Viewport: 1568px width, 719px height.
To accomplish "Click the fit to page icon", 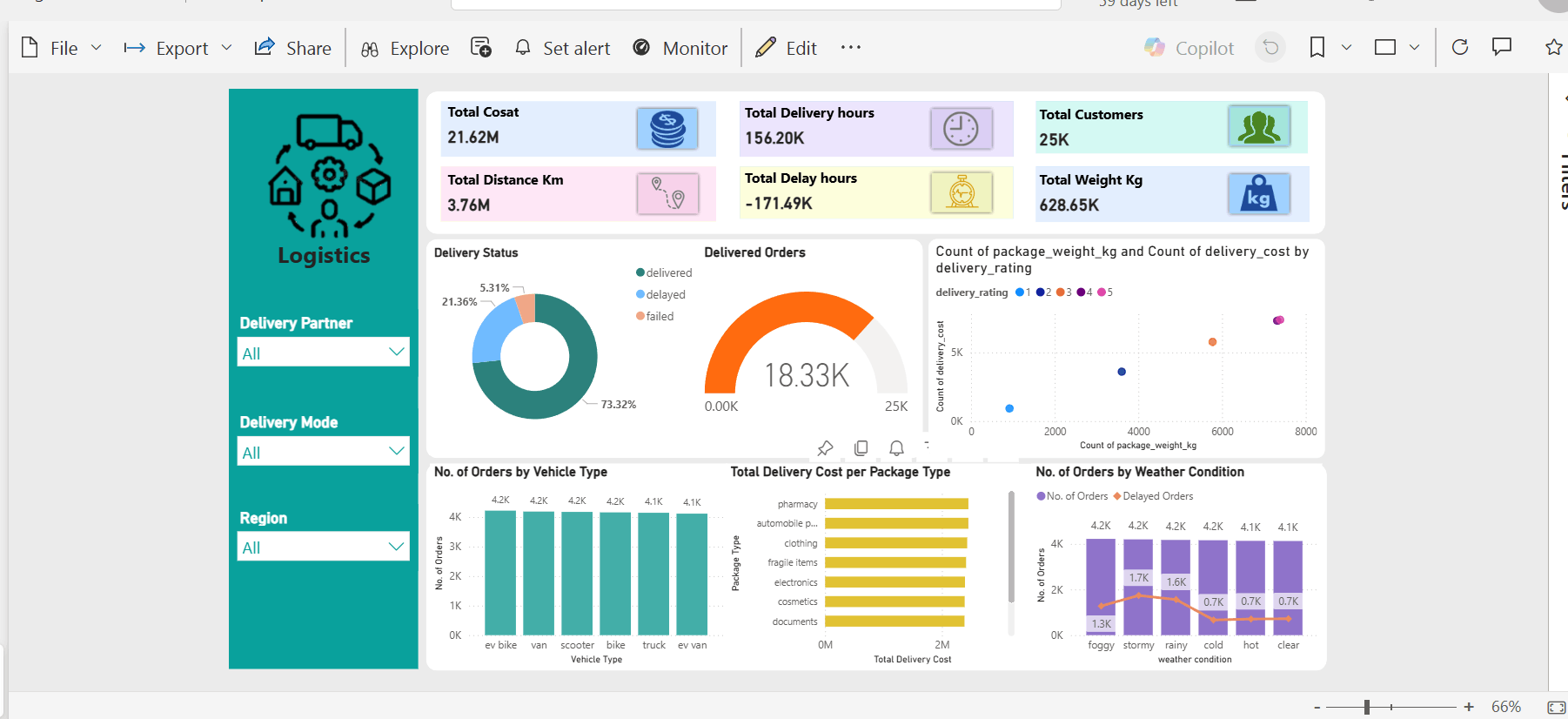I will click(1557, 707).
